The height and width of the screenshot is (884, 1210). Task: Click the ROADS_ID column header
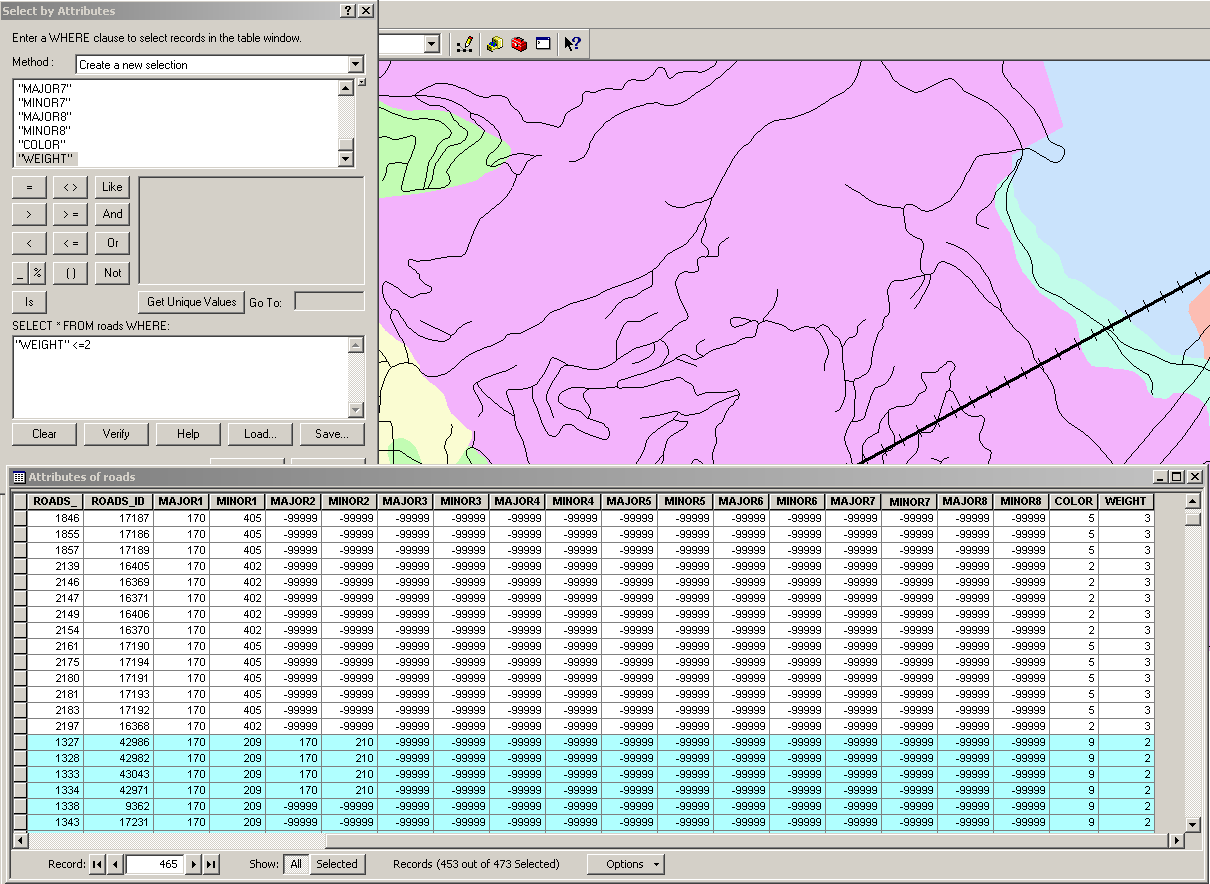(x=118, y=501)
